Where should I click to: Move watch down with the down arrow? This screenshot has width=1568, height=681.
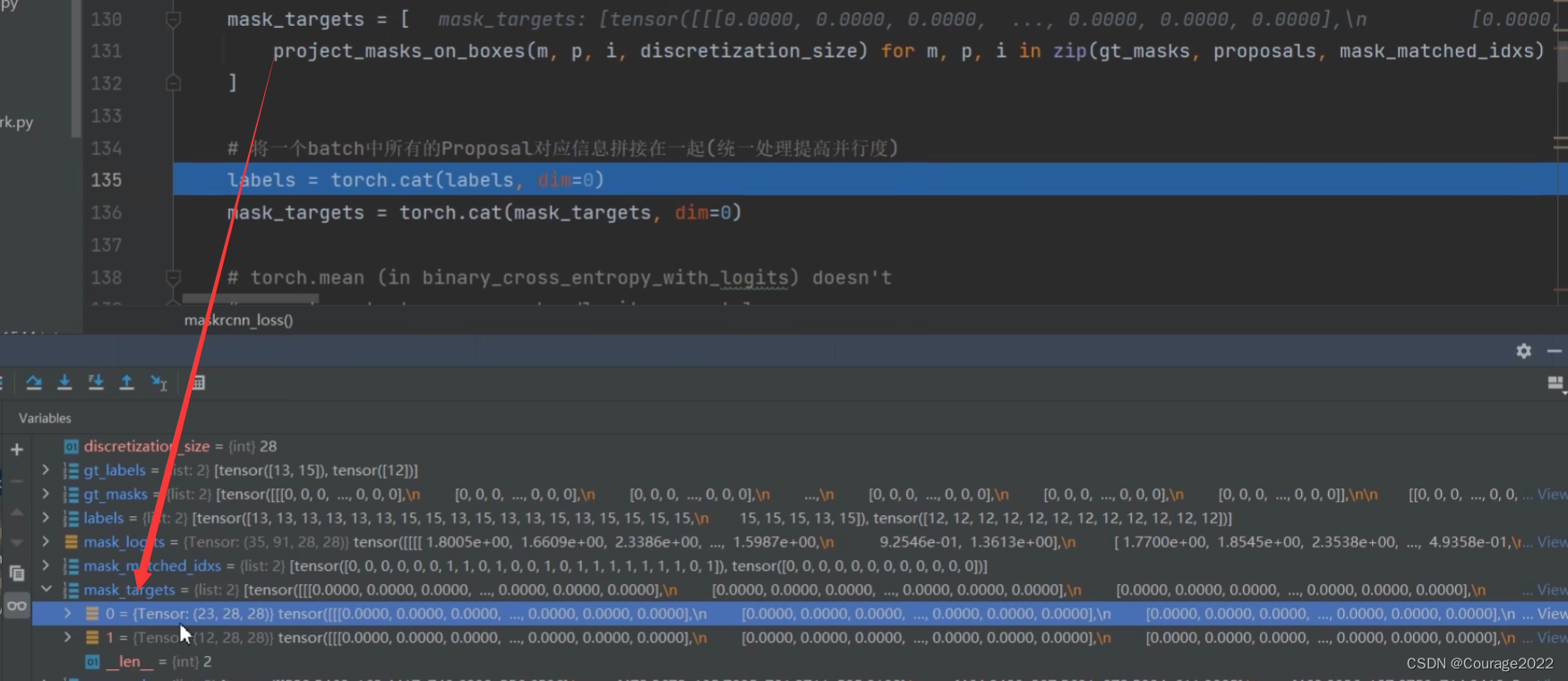click(17, 542)
